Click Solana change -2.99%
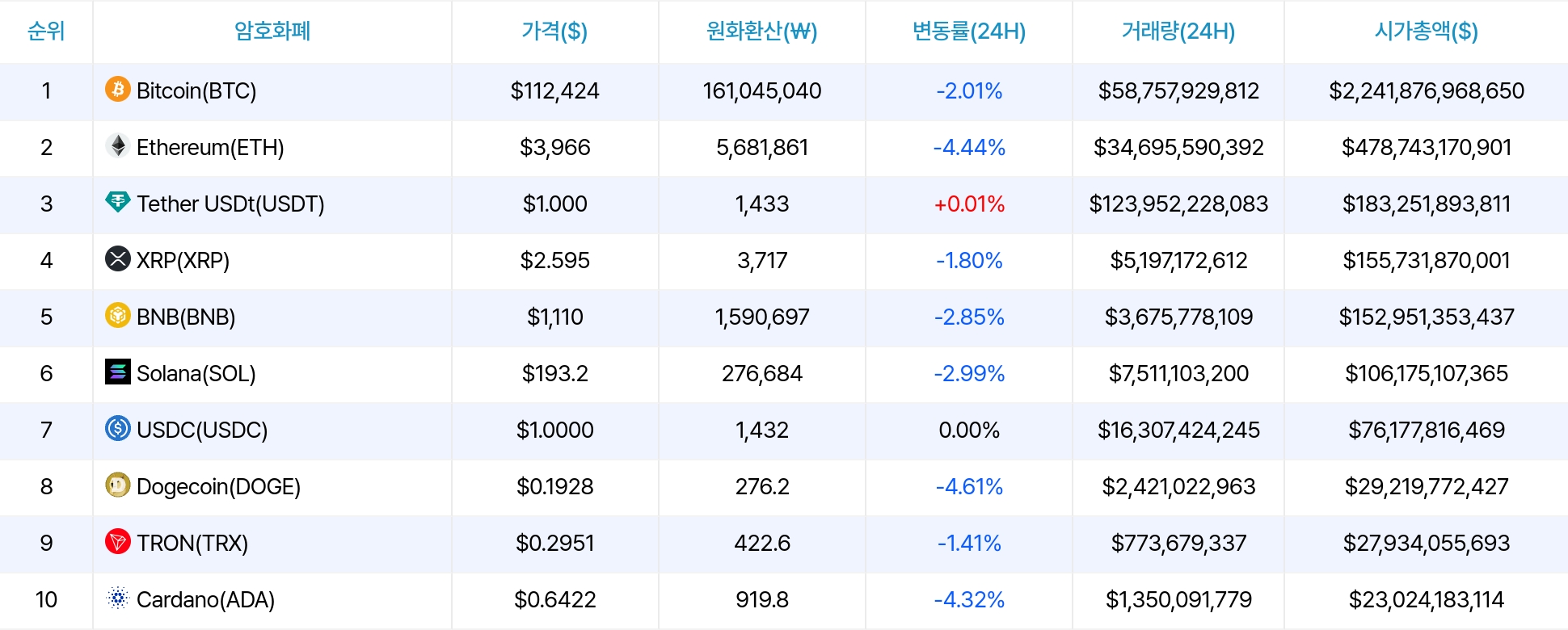This screenshot has height=630, width=1568. (969, 374)
